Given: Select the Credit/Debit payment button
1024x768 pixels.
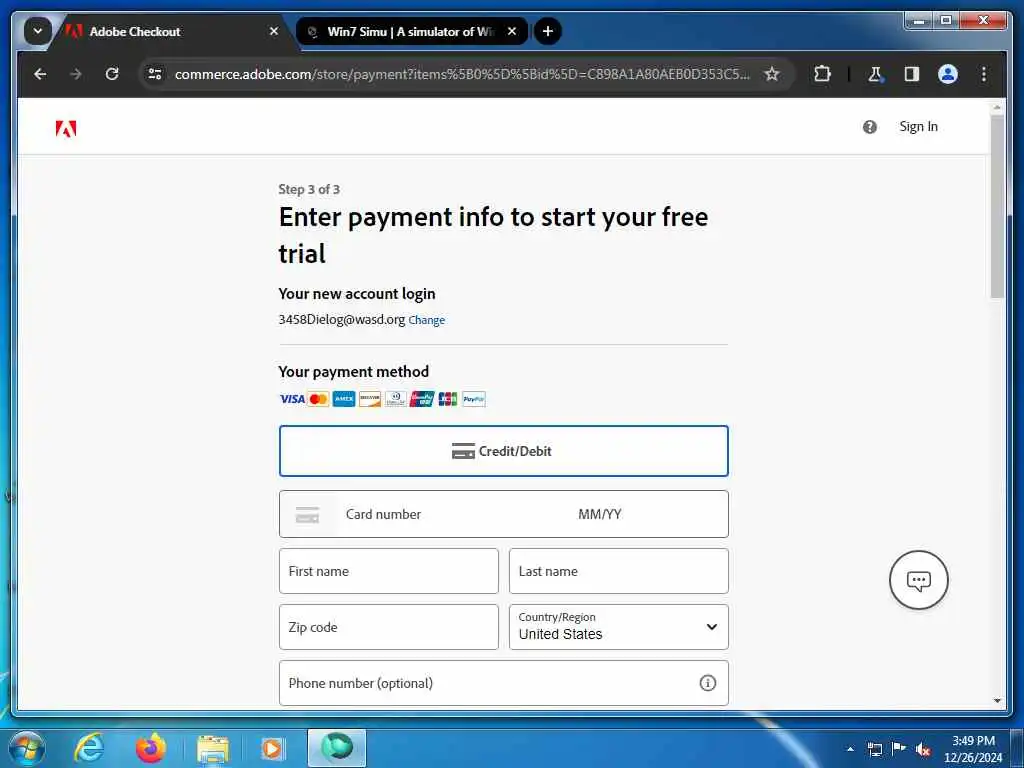Looking at the screenshot, I should (504, 451).
